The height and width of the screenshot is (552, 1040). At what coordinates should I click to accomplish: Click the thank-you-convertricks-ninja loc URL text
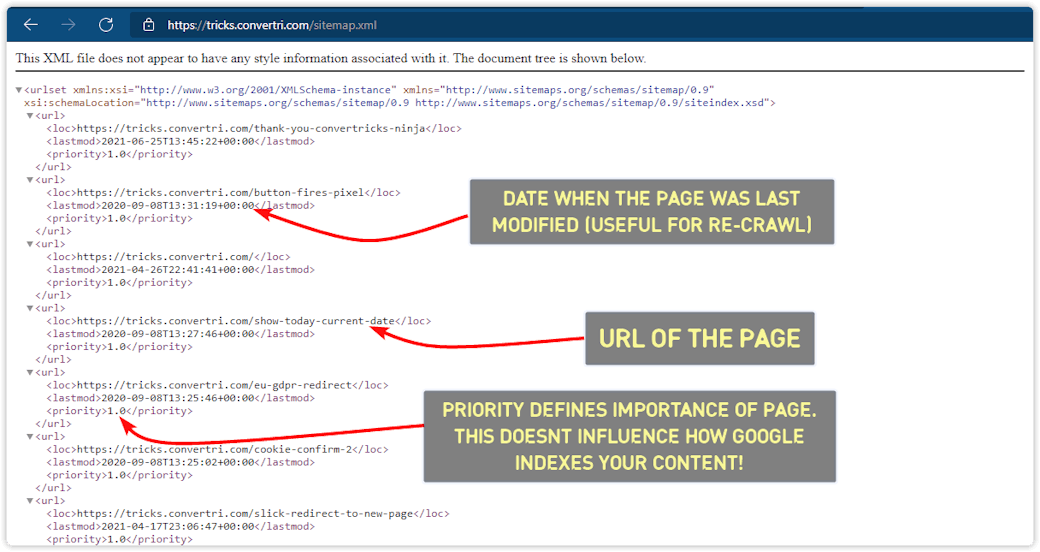pyautogui.click(x=254, y=129)
